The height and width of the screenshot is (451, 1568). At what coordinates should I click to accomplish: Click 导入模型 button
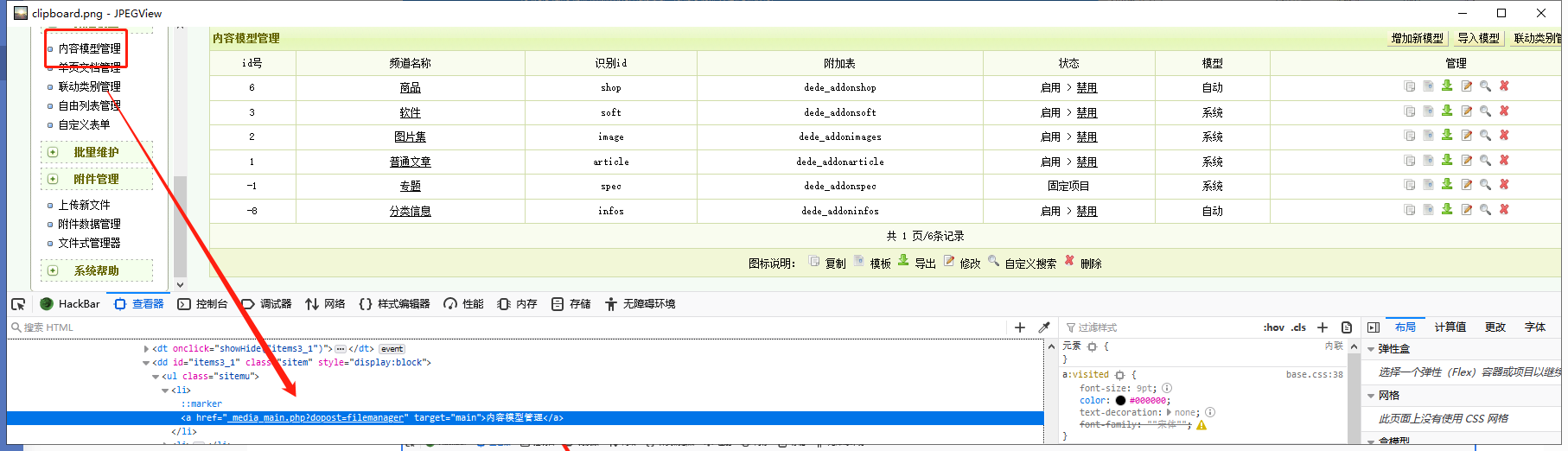(1479, 38)
